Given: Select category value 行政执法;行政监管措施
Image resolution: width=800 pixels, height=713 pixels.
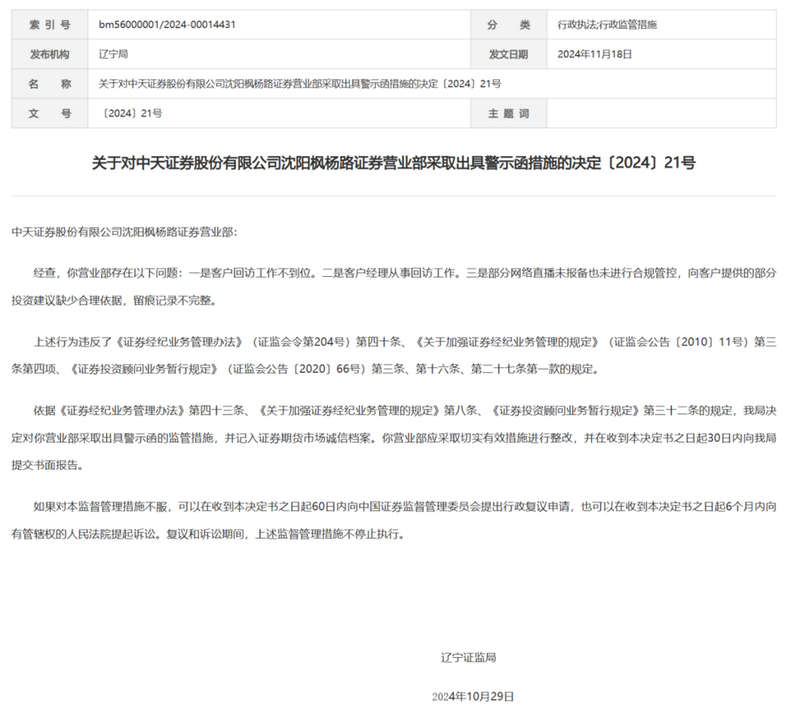Looking at the screenshot, I should pos(607,24).
